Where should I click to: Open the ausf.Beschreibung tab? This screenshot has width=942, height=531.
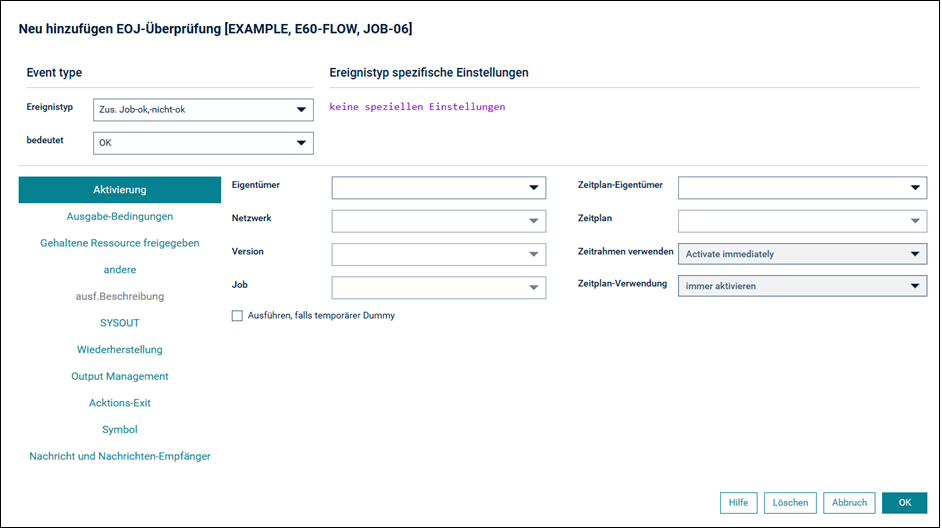point(120,296)
